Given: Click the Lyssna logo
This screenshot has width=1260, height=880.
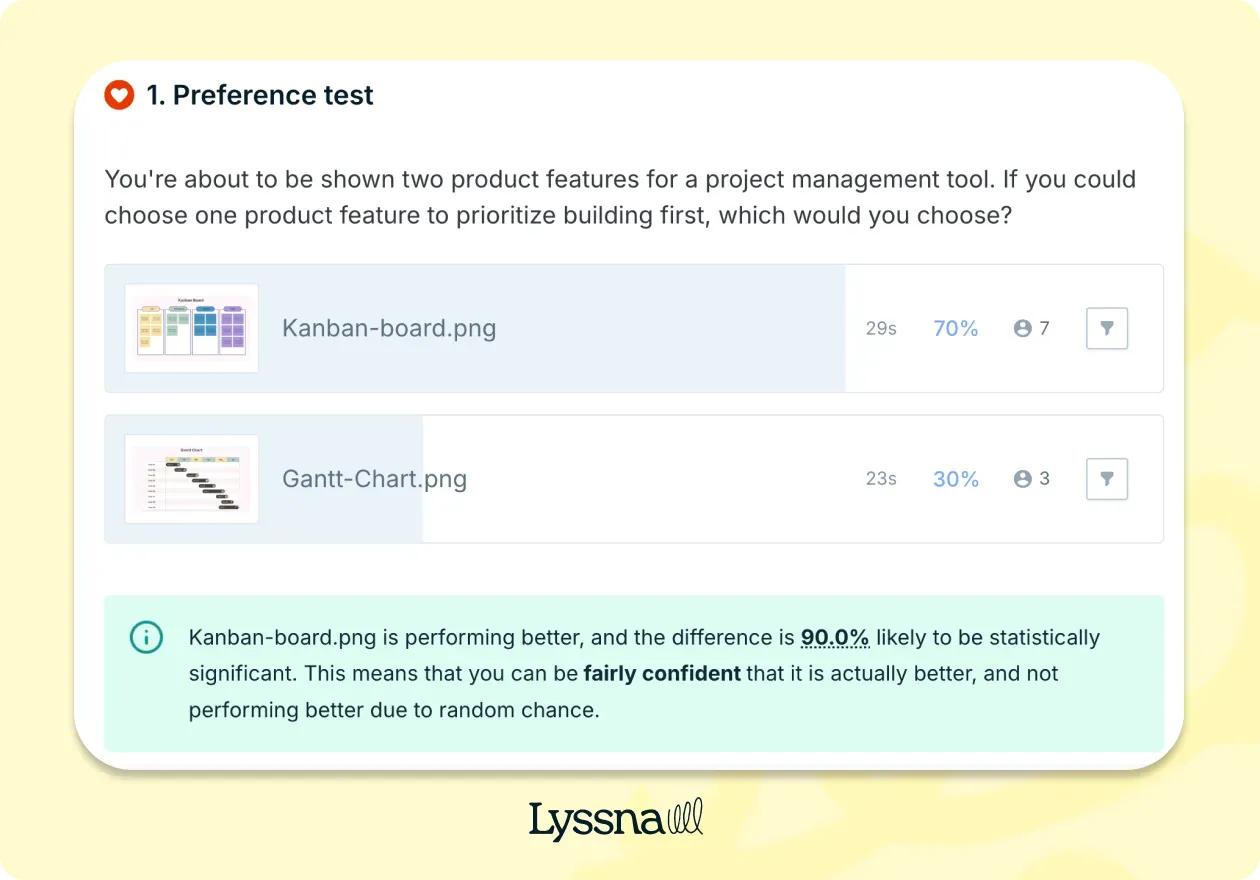Looking at the screenshot, I should pos(616,819).
